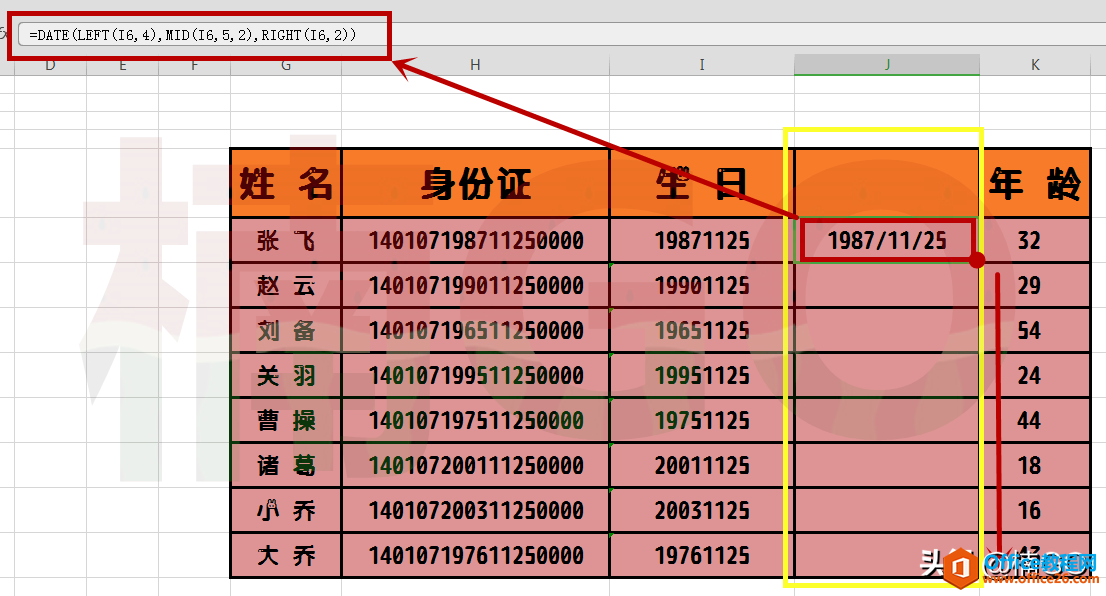
Task: Select name cell 刘 备
Action: (286, 330)
